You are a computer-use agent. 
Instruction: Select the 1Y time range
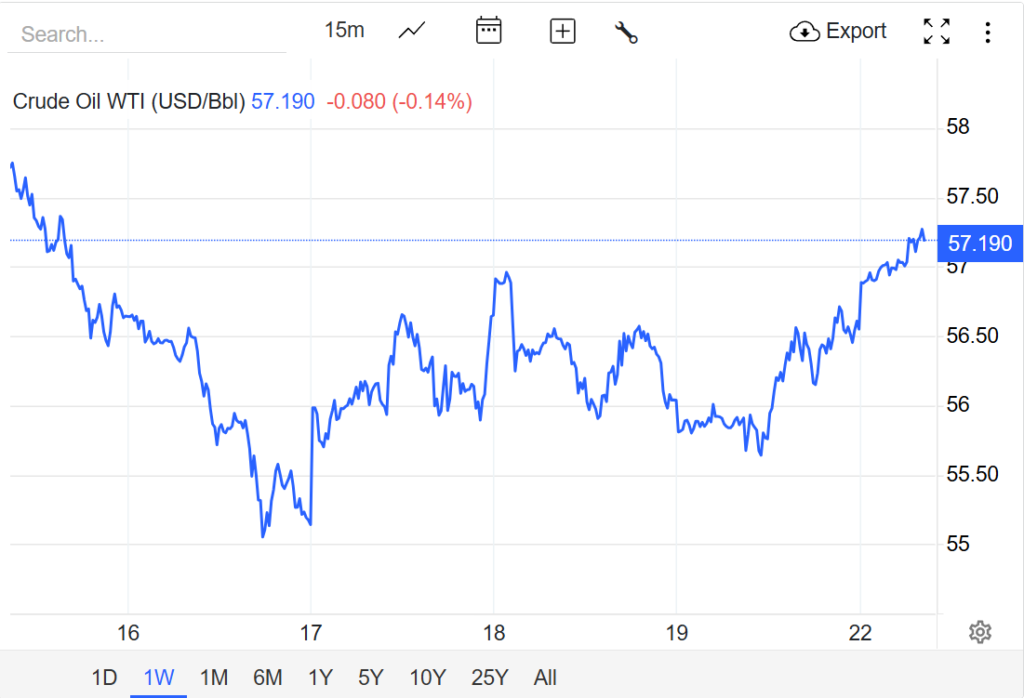tap(320, 677)
